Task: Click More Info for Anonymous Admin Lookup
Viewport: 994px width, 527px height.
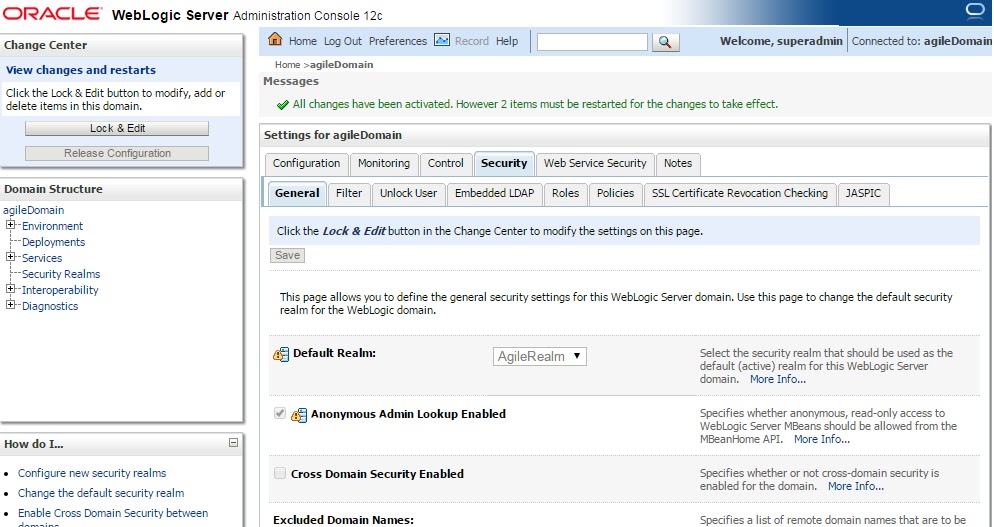Action: pos(822,439)
